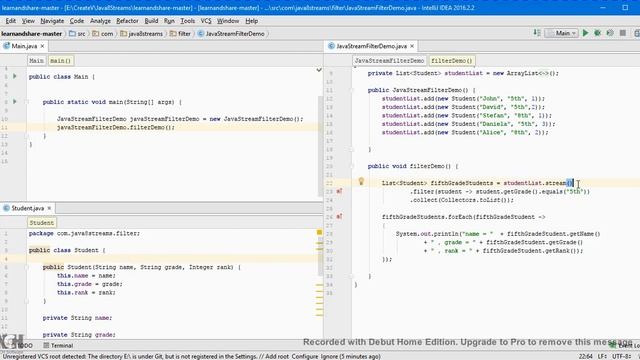The width and height of the screenshot is (640, 360).
Task: Click the filterDemo() structure breadcrumb
Action: 451,60
